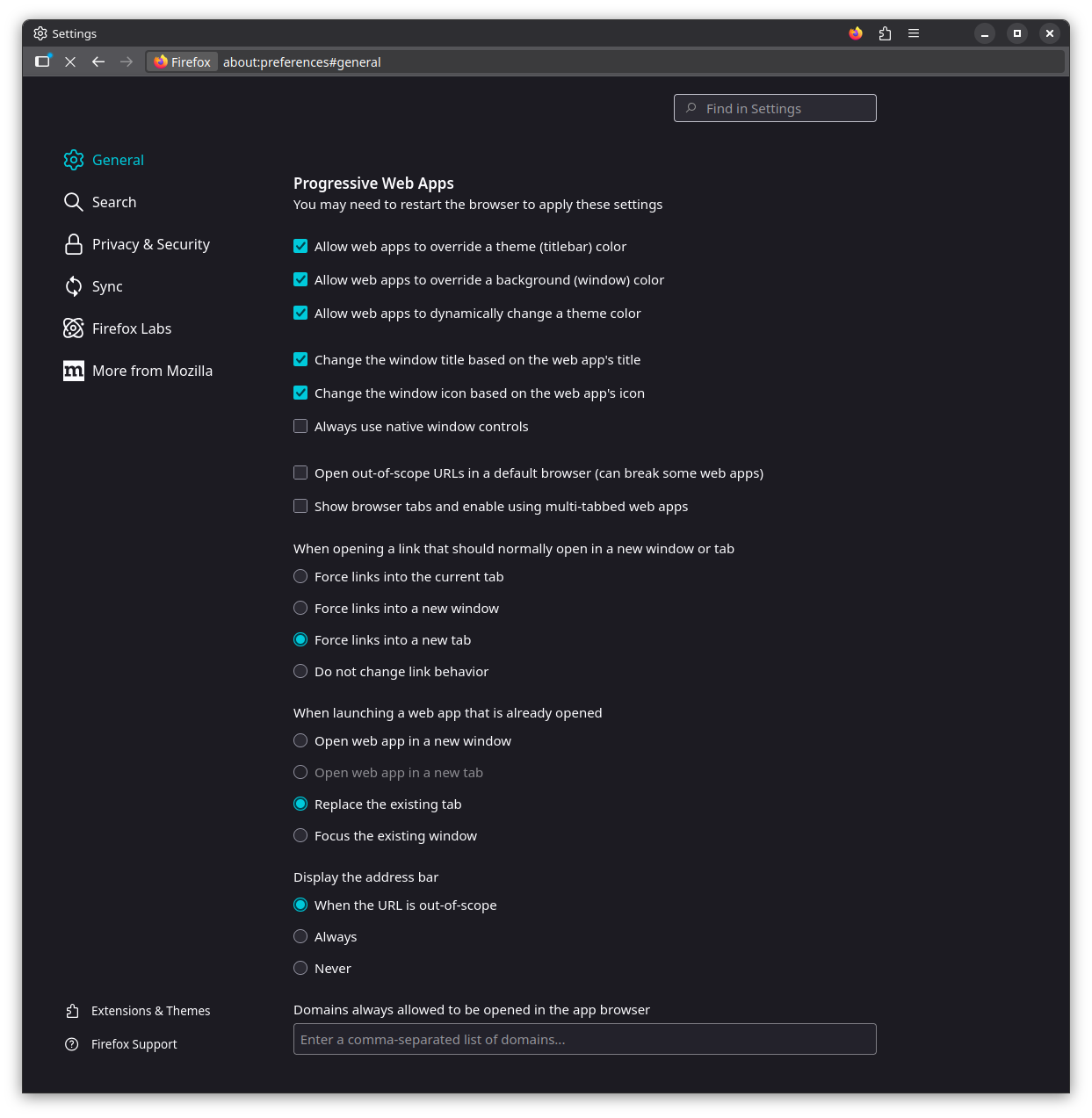Open the Firefox Labs category
Image resolution: width=1092 pixels, height=1118 pixels.
pyautogui.click(x=131, y=328)
